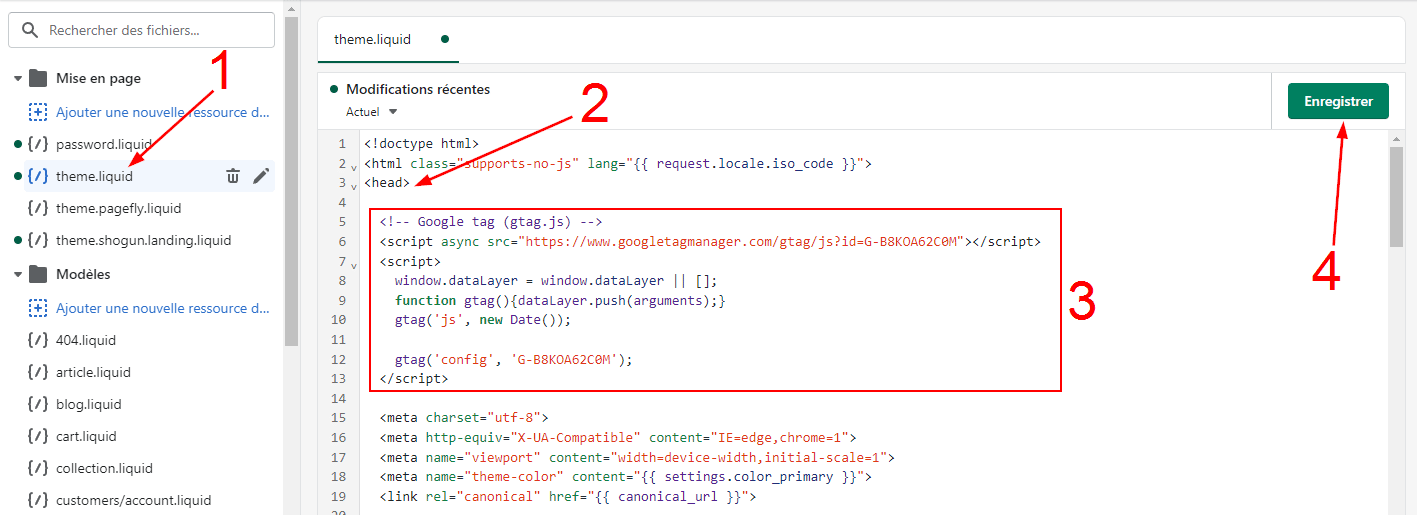Click the liquid file icon beside password.liquid
The width and height of the screenshot is (1417, 515).
coord(38,144)
